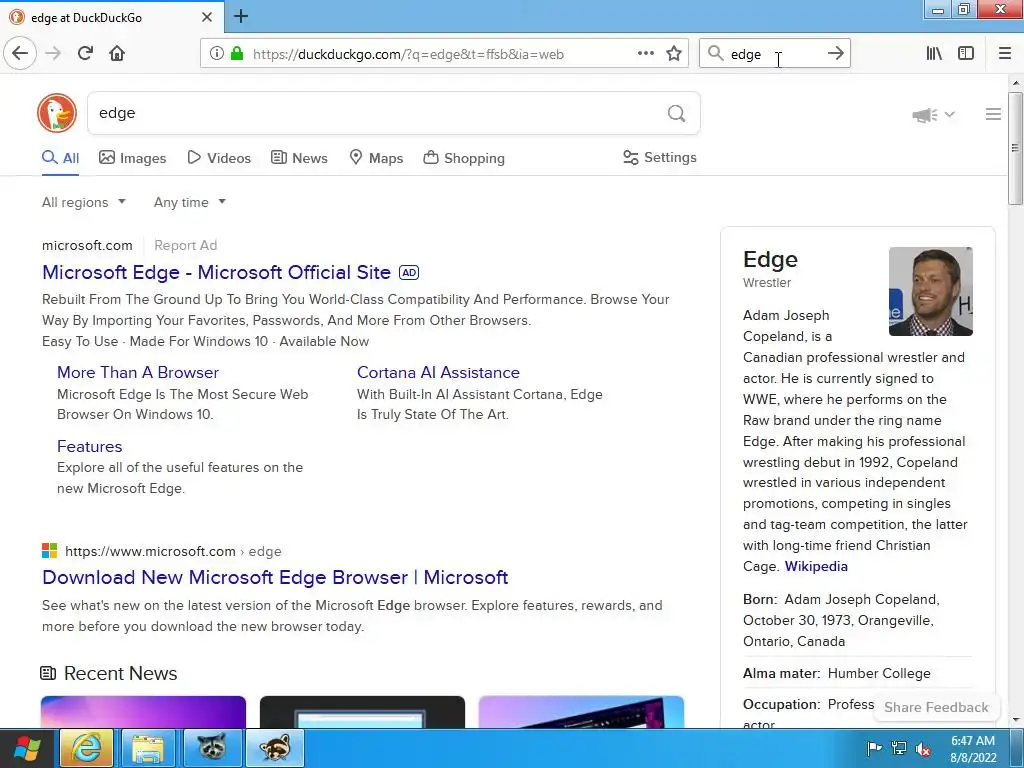Reload the current page
1024x768 pixels.
[x=85, y=53]
